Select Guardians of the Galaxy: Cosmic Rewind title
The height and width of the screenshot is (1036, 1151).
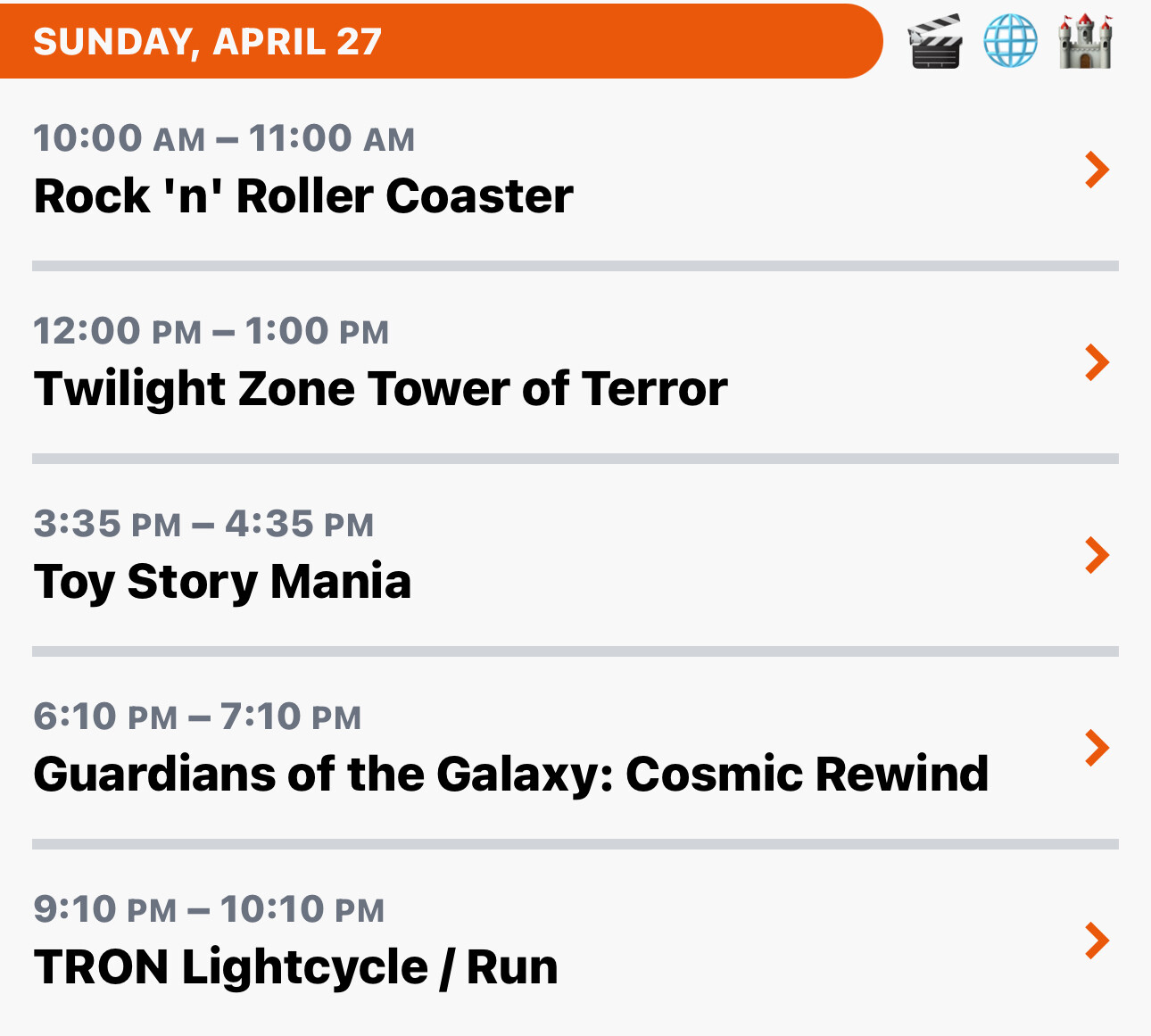click(x=511, y=774)
